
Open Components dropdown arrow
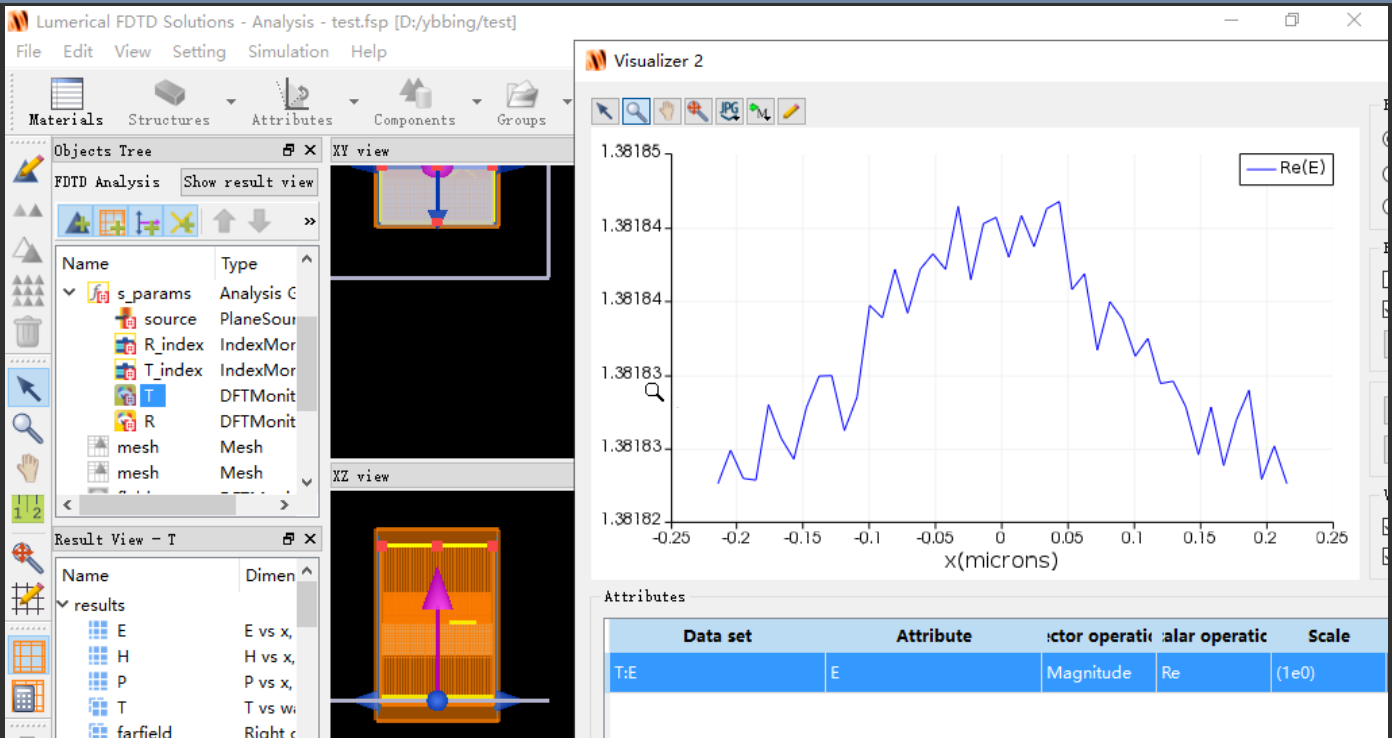(x=477, y=101)
